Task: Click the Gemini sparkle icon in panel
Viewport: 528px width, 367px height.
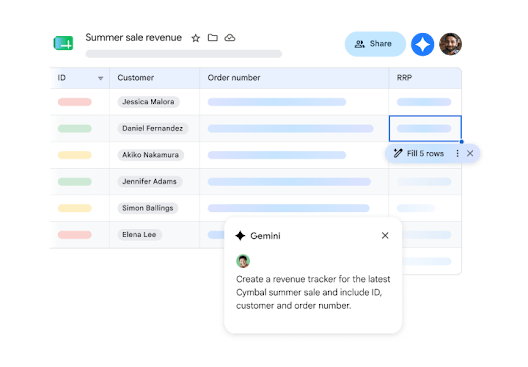Action: (x=240, y=236)
